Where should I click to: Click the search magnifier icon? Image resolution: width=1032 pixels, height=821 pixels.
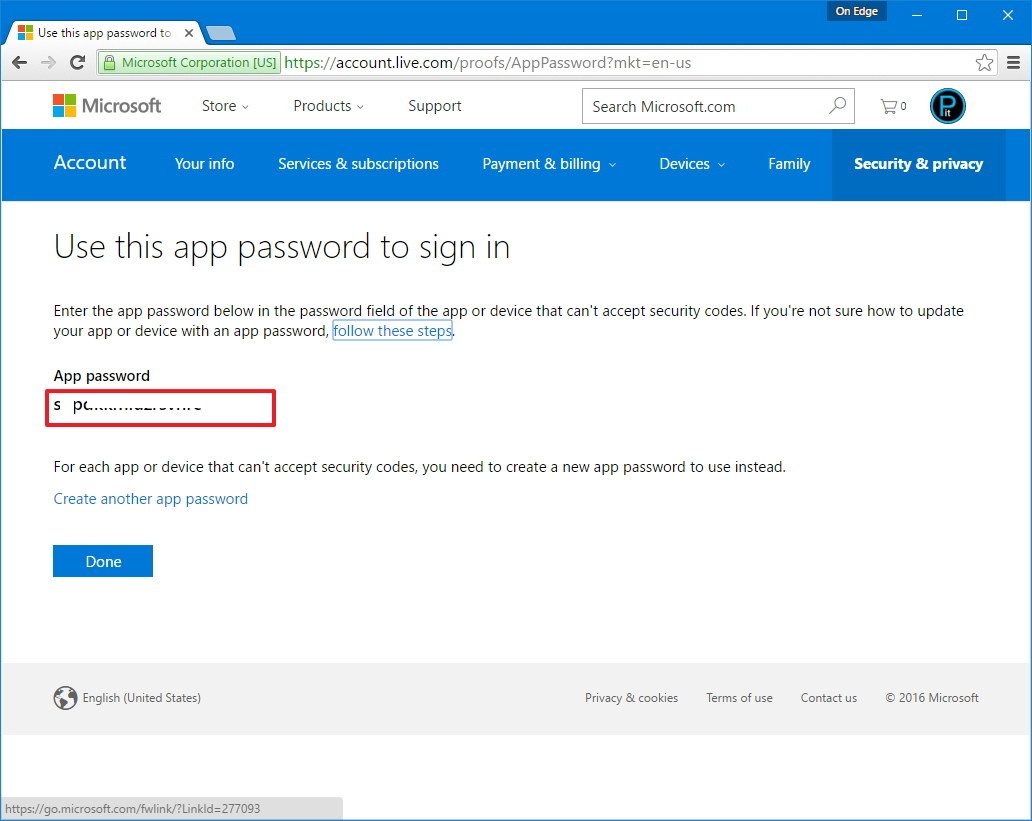point(837,105)
